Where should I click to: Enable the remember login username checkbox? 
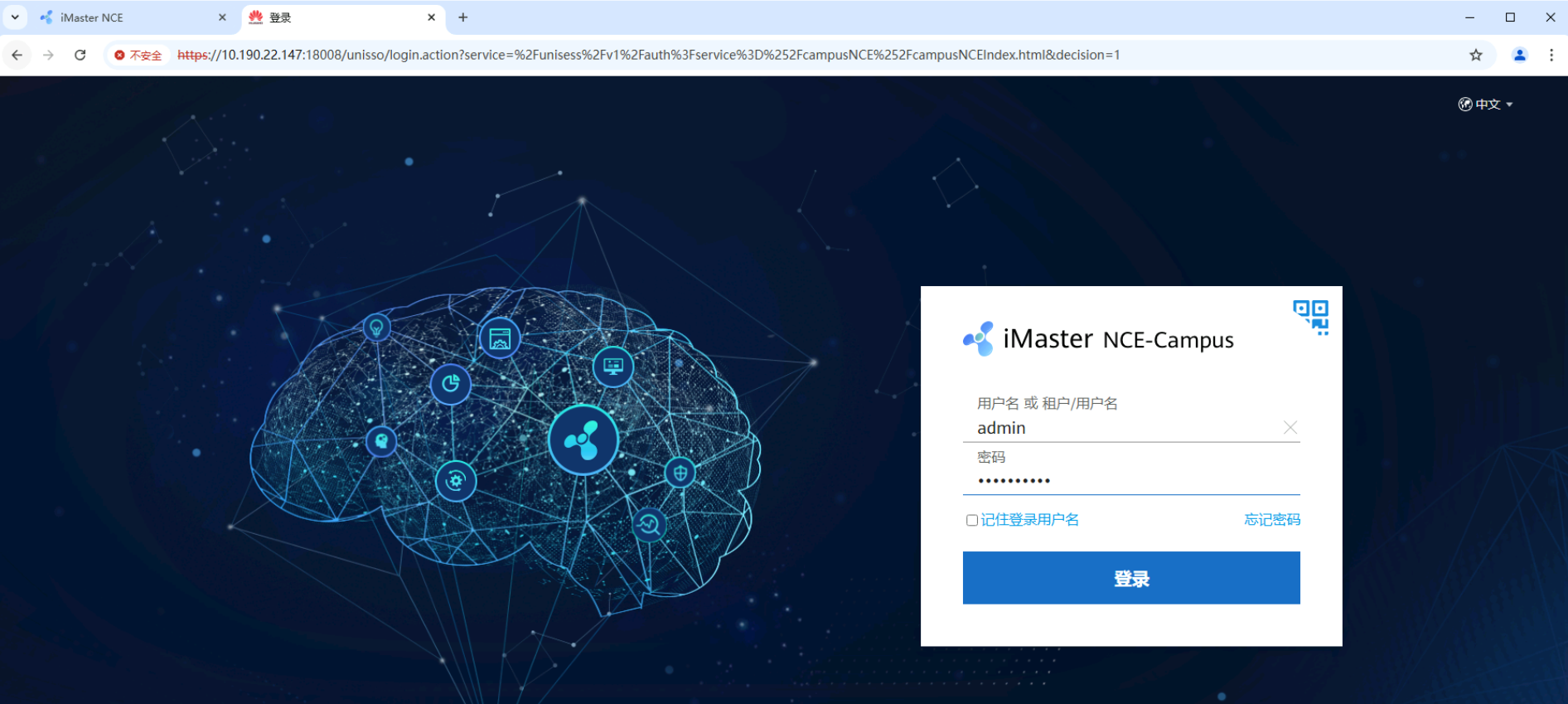pyautogui.click(x=972, y=520)
